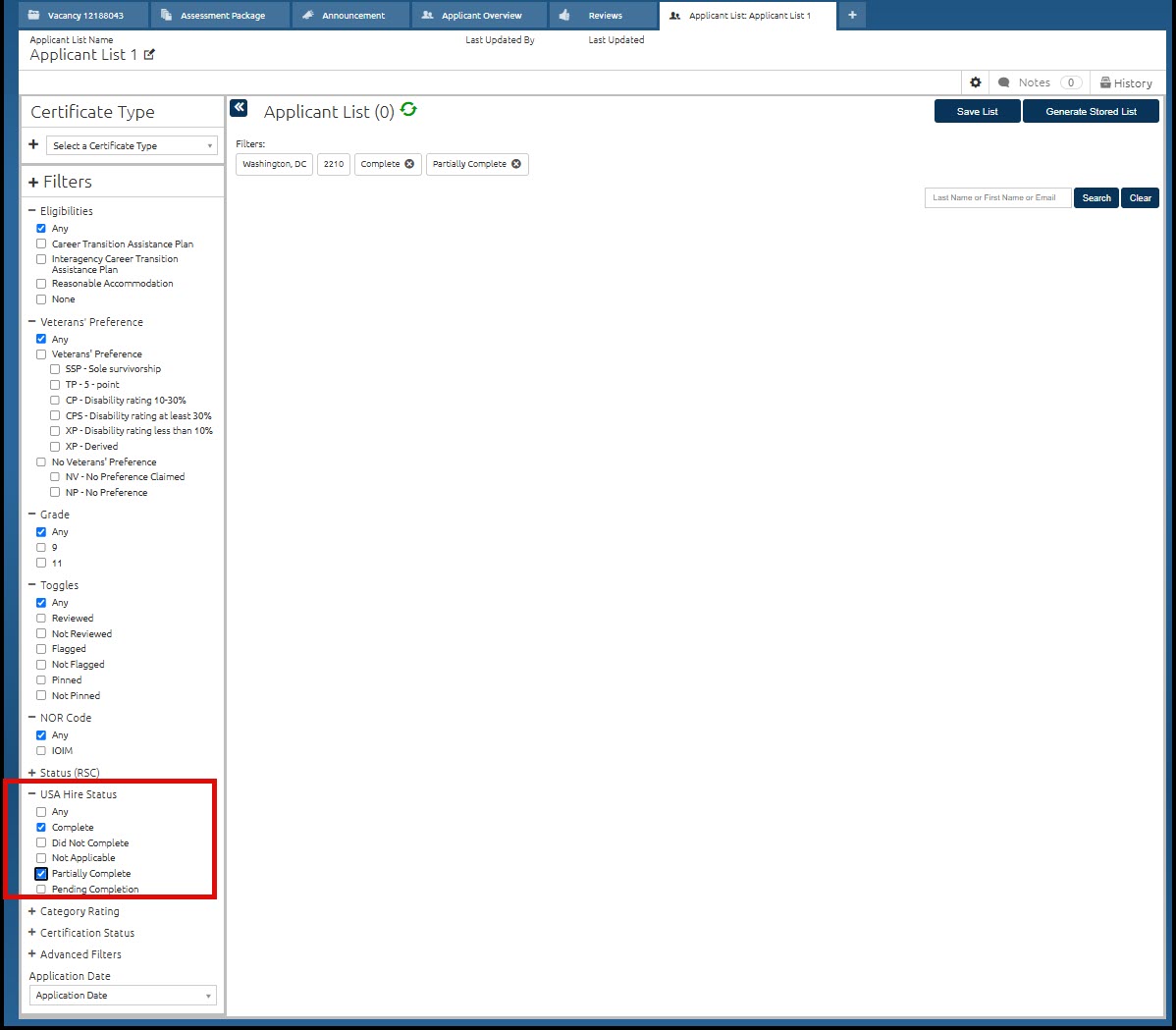1176x1030 pixels.
Task: Open the History panel
Action: click(x=1126, y=83)
